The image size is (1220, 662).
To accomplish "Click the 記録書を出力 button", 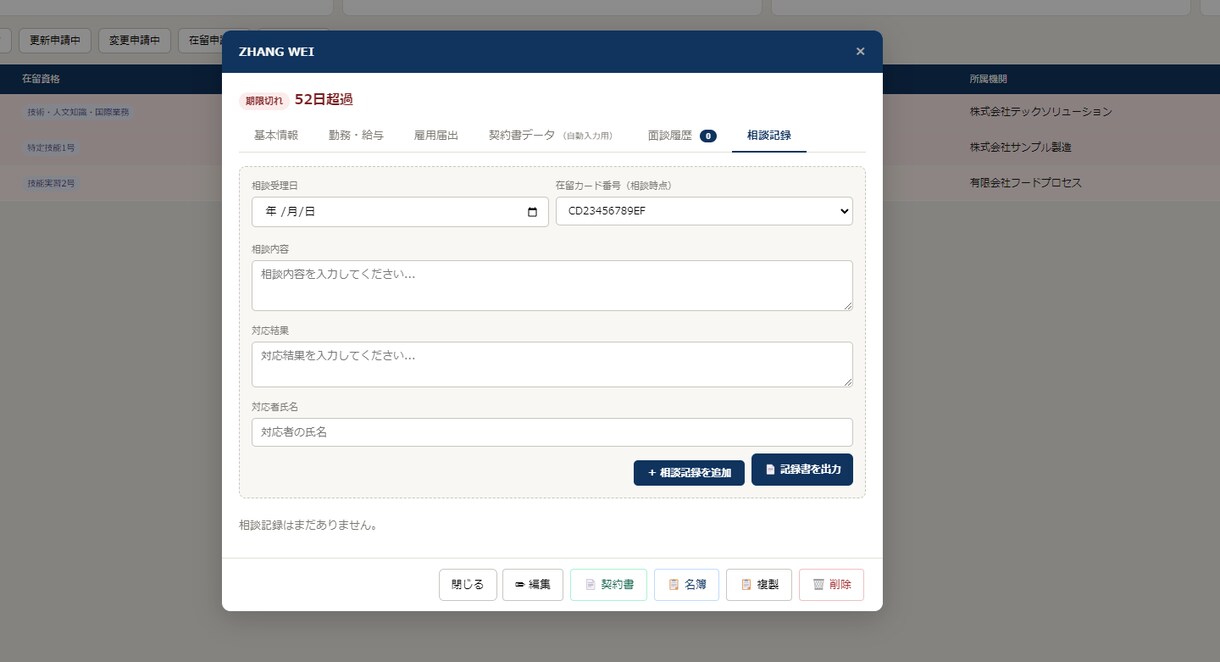I will (x=802, y=469).
